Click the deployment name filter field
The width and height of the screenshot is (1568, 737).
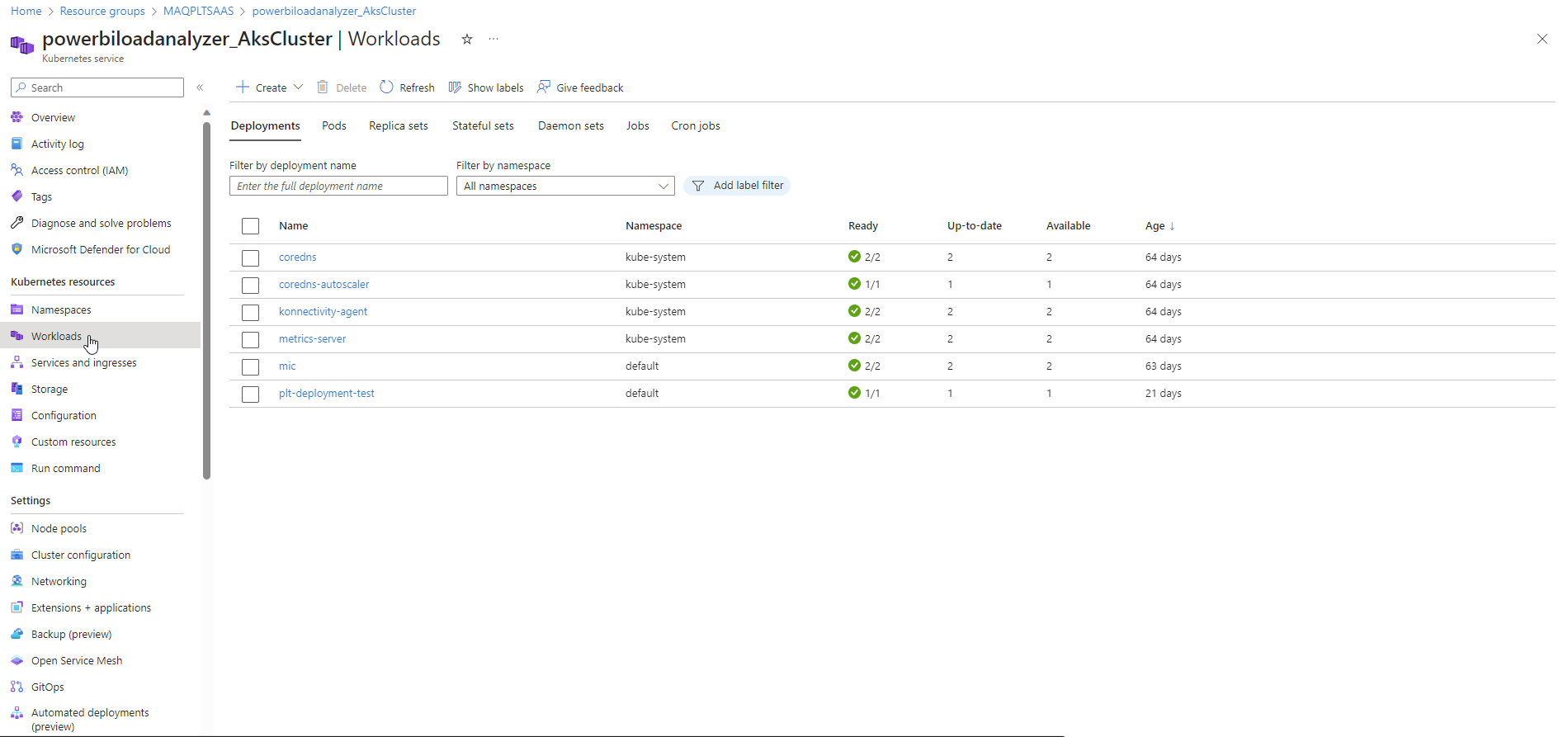tap(338, 186)
